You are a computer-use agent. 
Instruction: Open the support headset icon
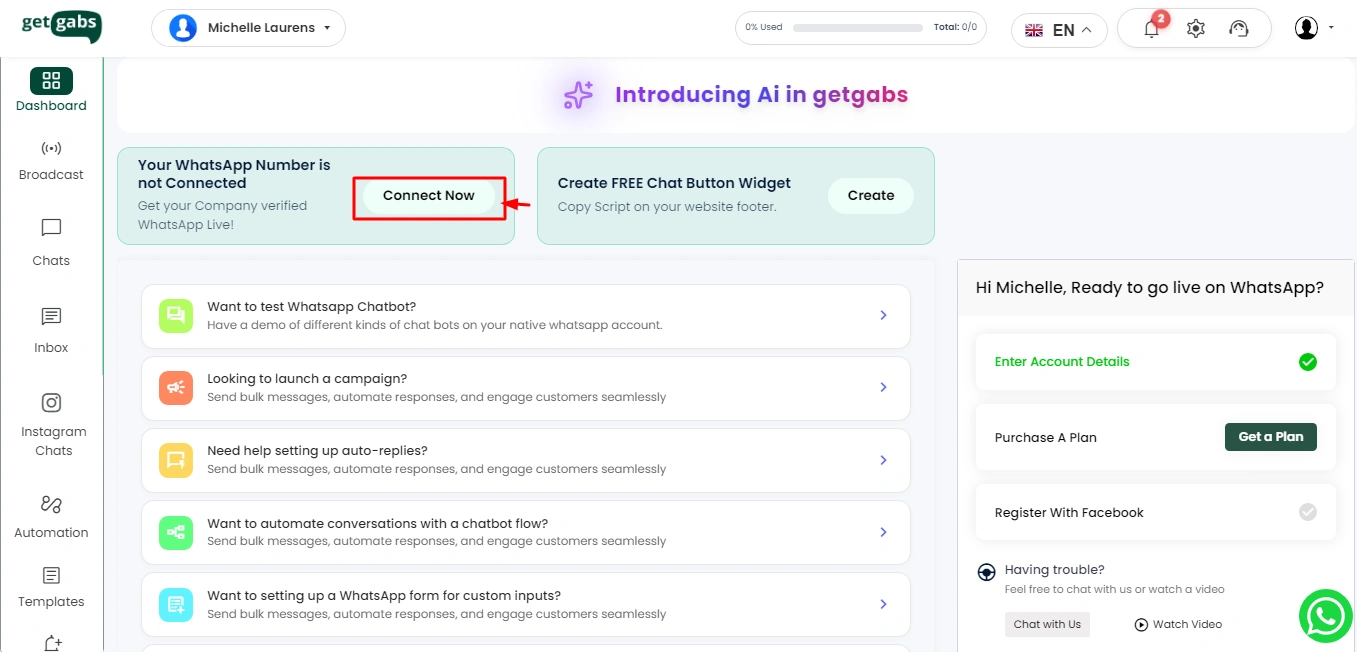coord(1239,29)
